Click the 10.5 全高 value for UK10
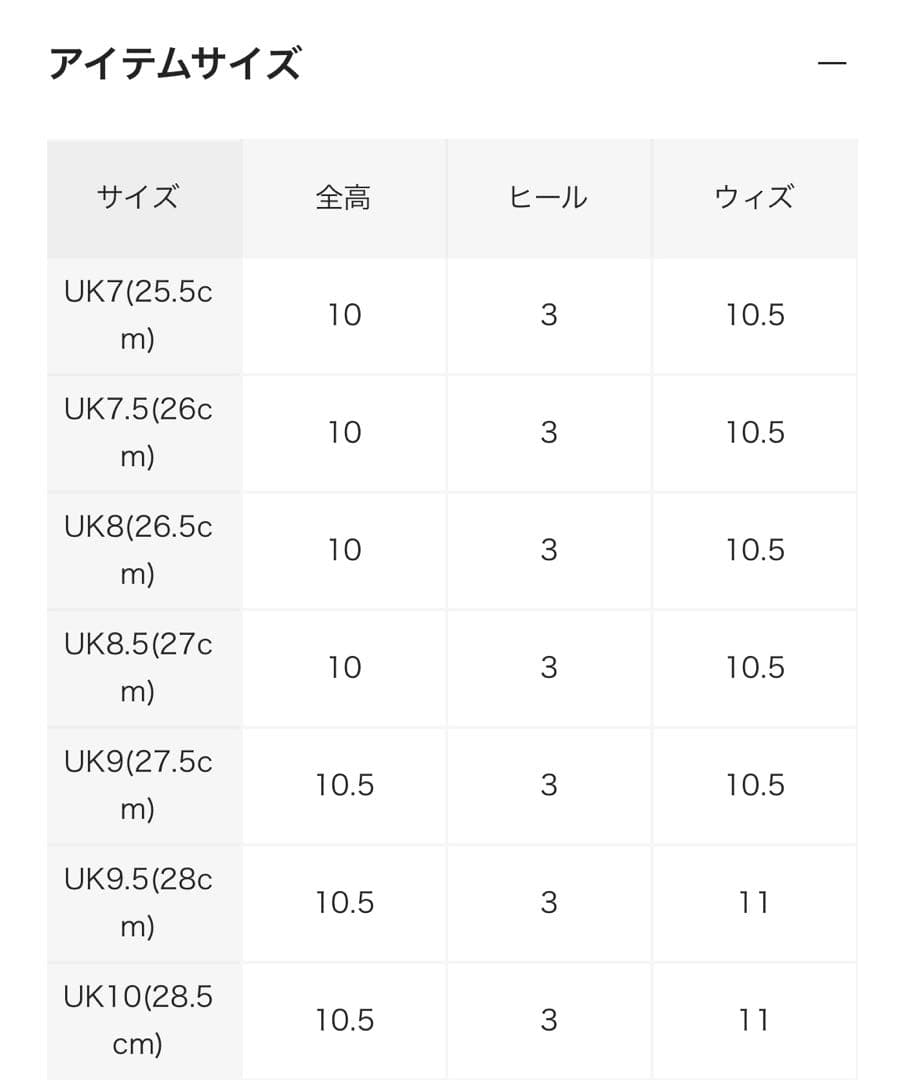The image size is (917, 1080). point(342,1018)
